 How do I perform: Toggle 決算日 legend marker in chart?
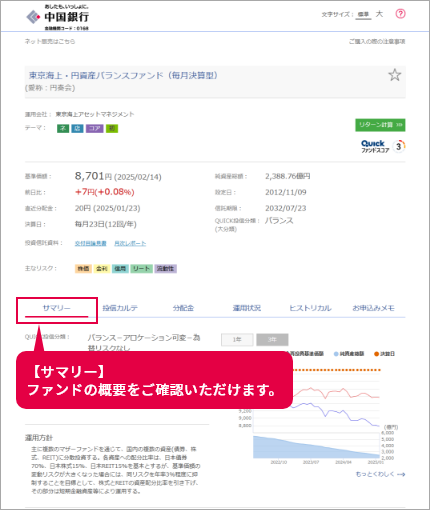384,354
